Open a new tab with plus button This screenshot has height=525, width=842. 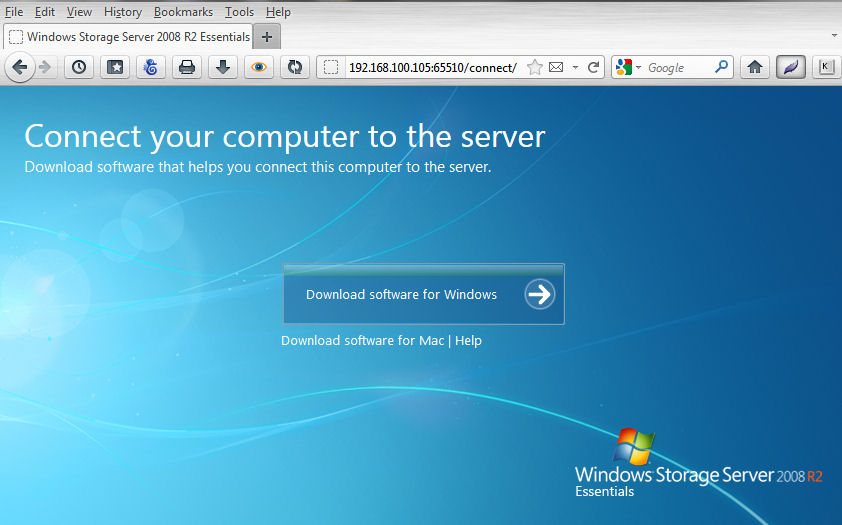coord(267,37)
